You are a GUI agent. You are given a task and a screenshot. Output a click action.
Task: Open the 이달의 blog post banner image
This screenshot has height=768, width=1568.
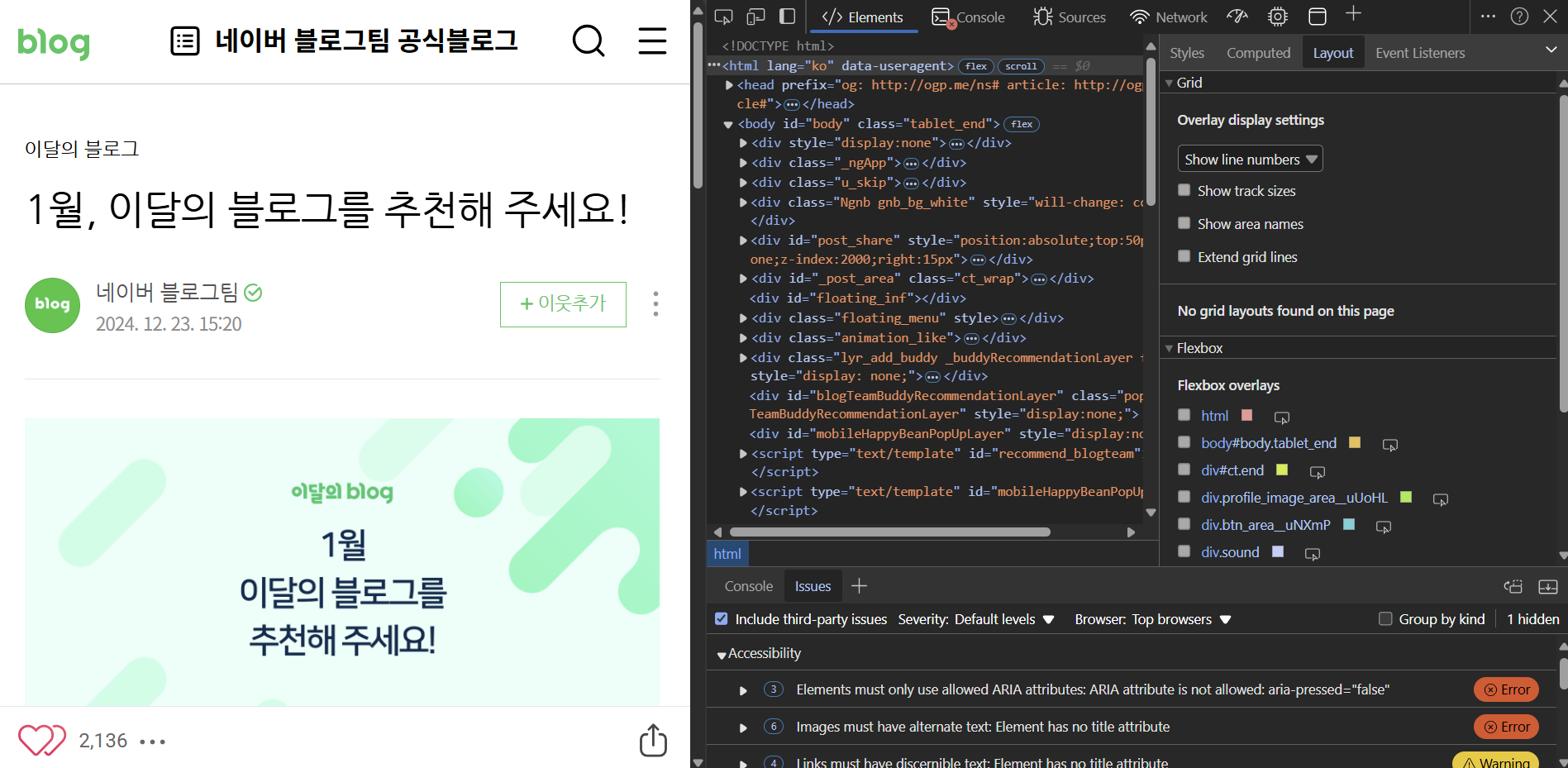click(342, 562)
